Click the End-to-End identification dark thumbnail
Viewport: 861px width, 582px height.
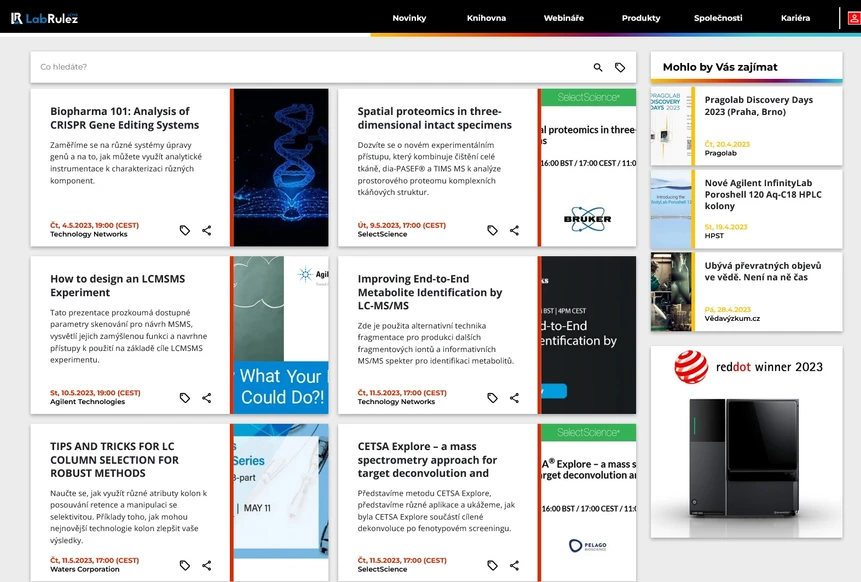tap(589, 335)
